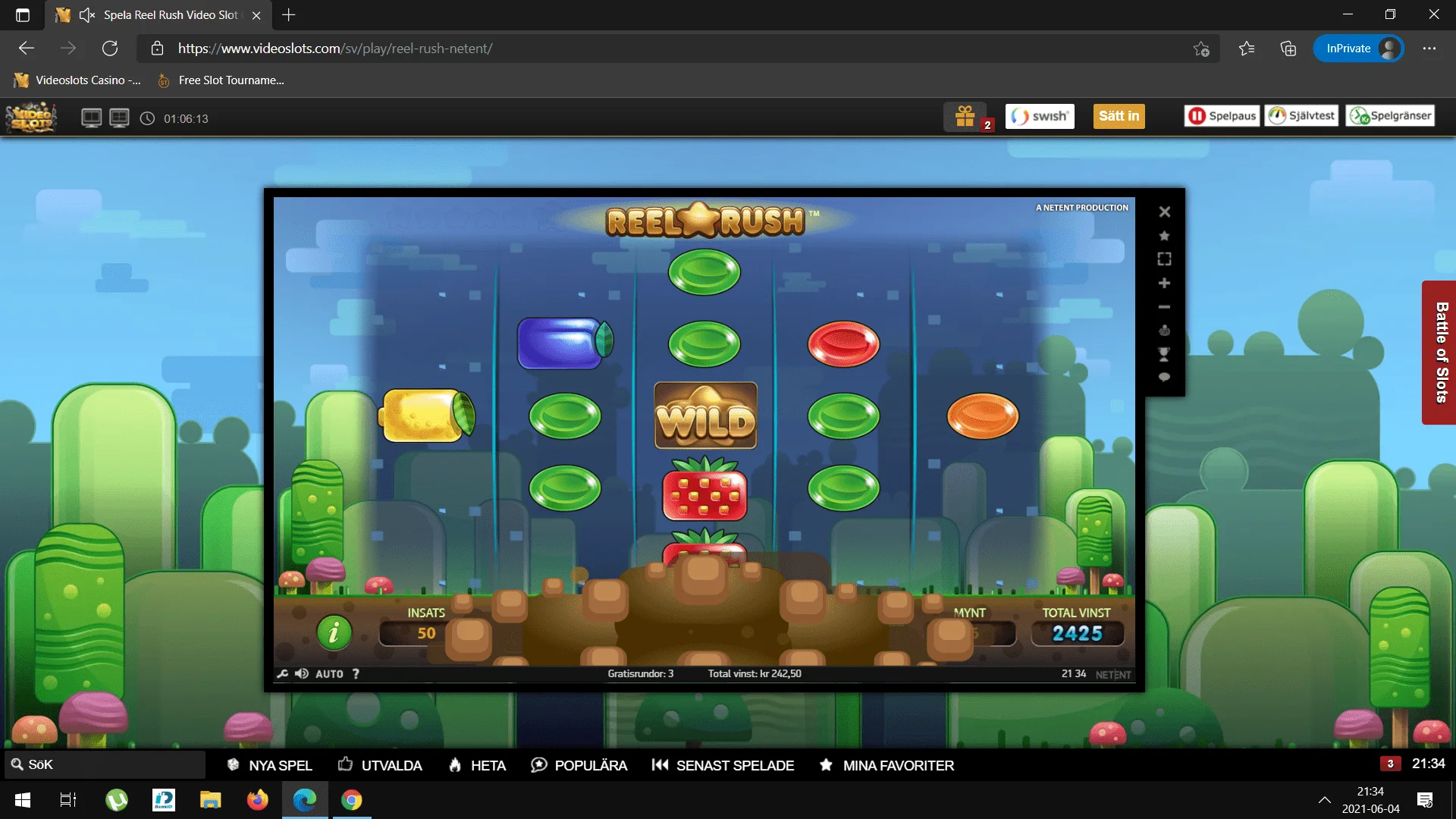Open the HETA category
This screenshot has width=1456, height=819.
pos(478,765)
